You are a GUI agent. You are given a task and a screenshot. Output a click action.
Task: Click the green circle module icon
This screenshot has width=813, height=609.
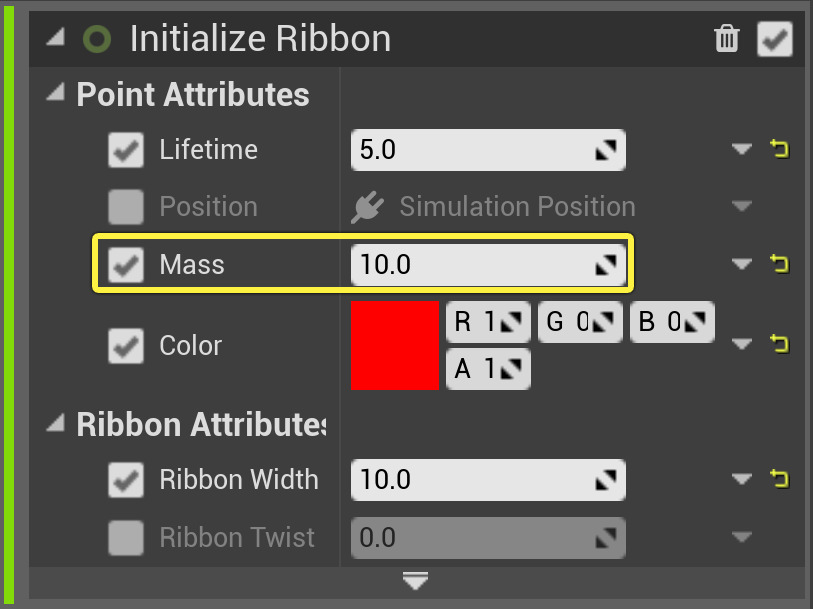[97, 39]
